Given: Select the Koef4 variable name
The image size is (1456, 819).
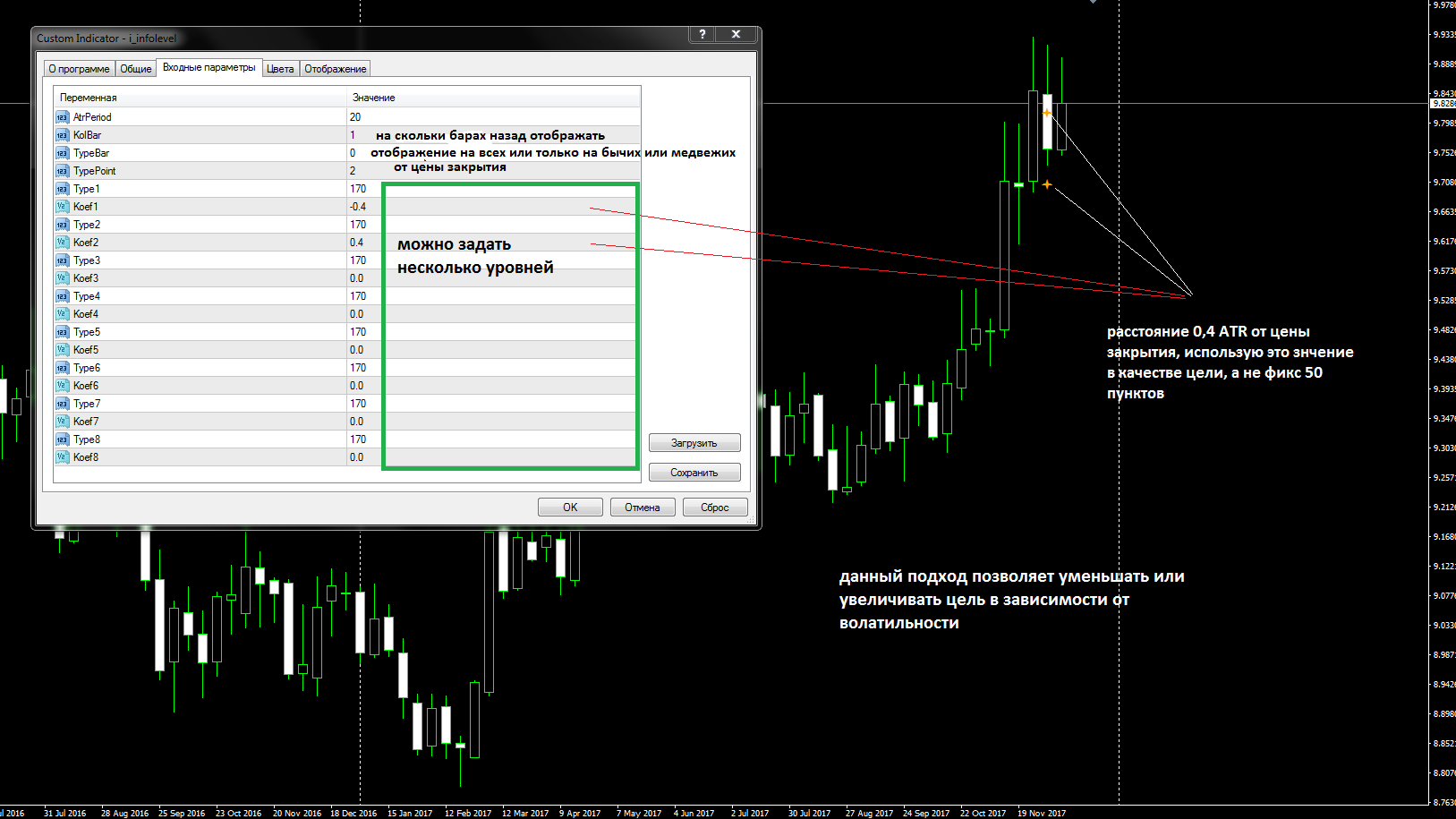Looking at the screenshot, I should coord(86,314).
